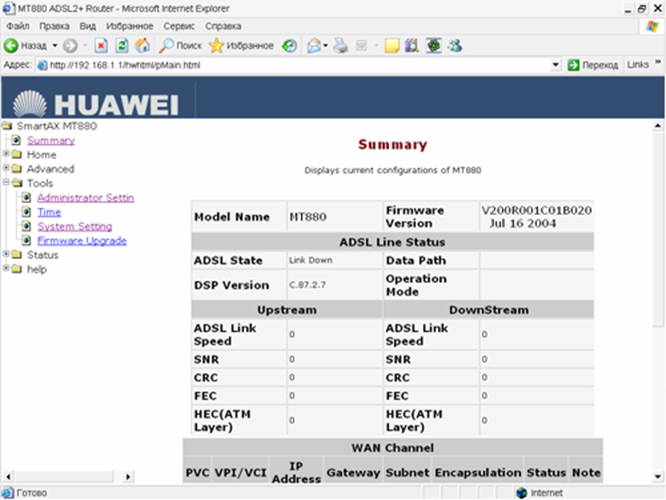Click the Link Down ADSL state value
666x500 pixels.
[310, 260]
